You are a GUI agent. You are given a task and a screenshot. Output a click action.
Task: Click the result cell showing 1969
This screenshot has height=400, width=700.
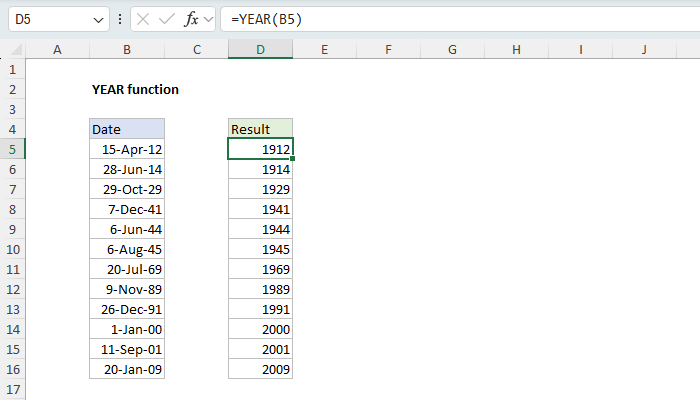[260, 269]
